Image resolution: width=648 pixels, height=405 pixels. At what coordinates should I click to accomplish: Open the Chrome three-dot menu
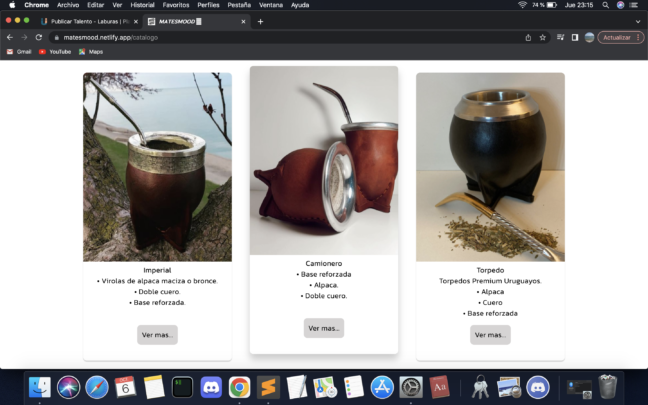point(640,37)
